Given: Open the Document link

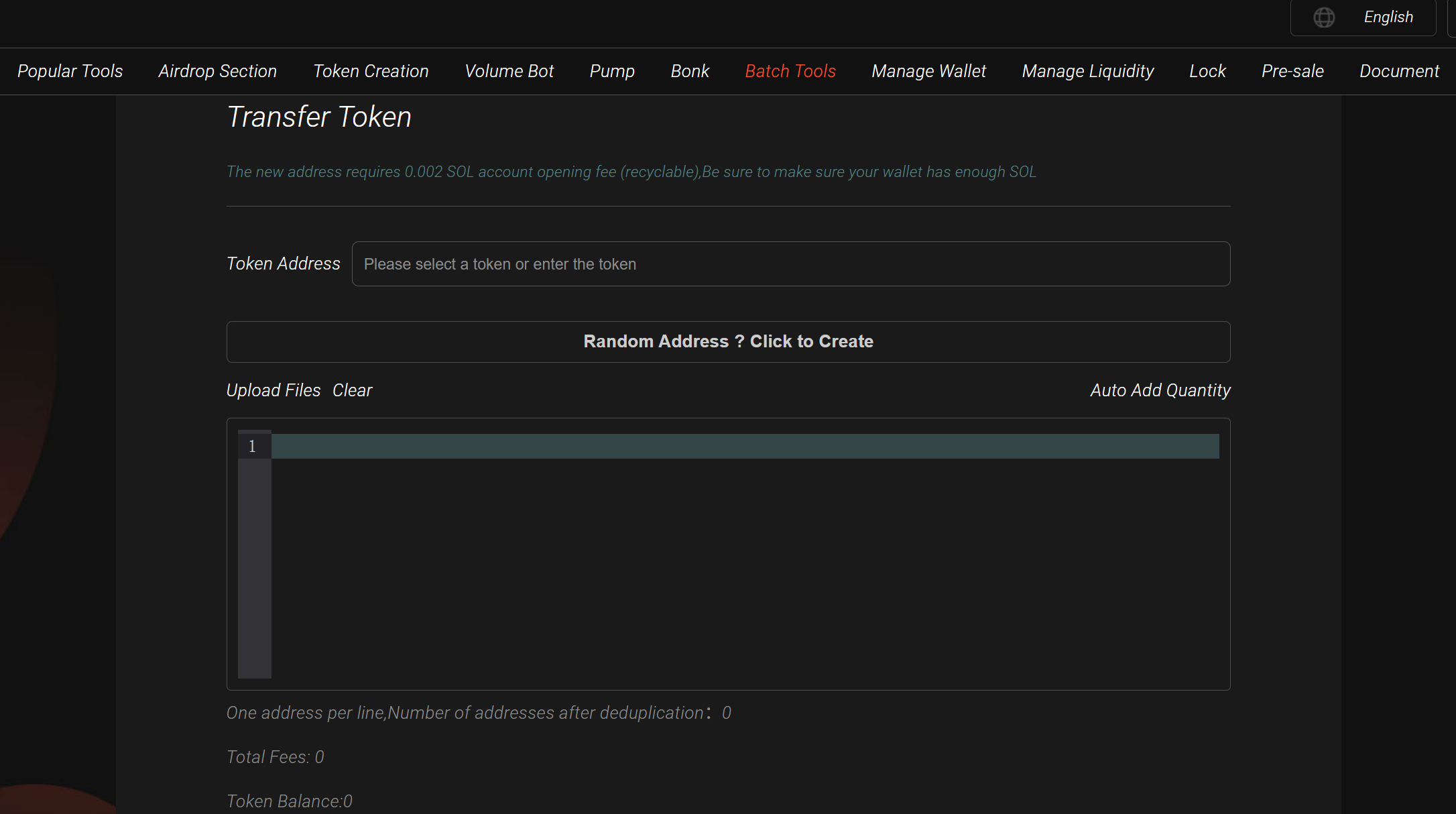Looking at the screenshot, I should click(1398, 71).
